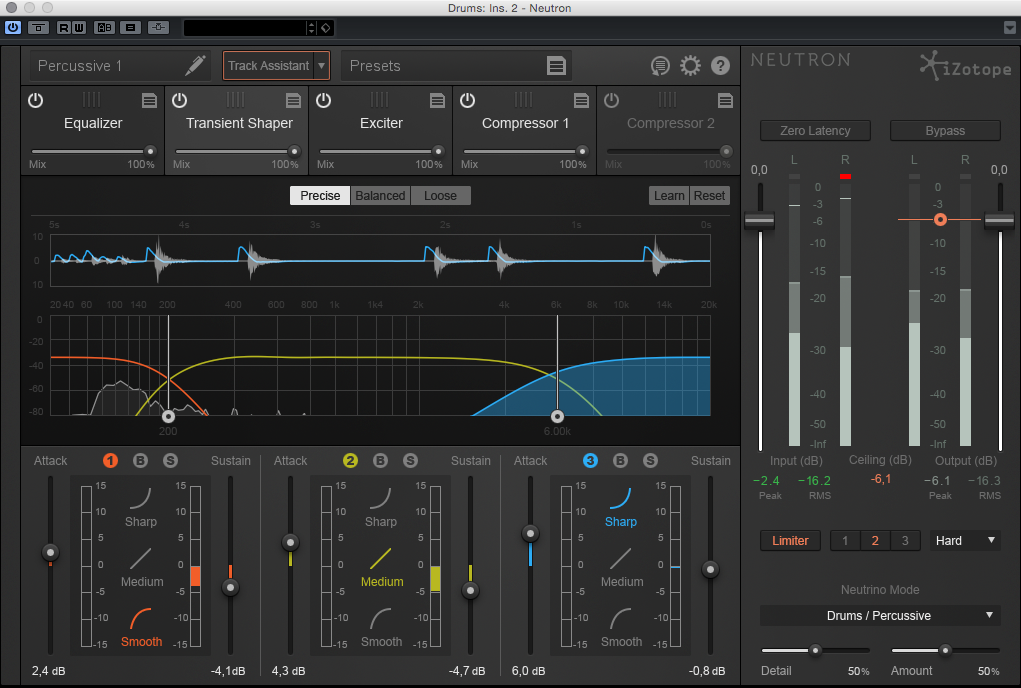Open the history speech-bubble icon
This screenshot has height=688, width=1021.
660,66
